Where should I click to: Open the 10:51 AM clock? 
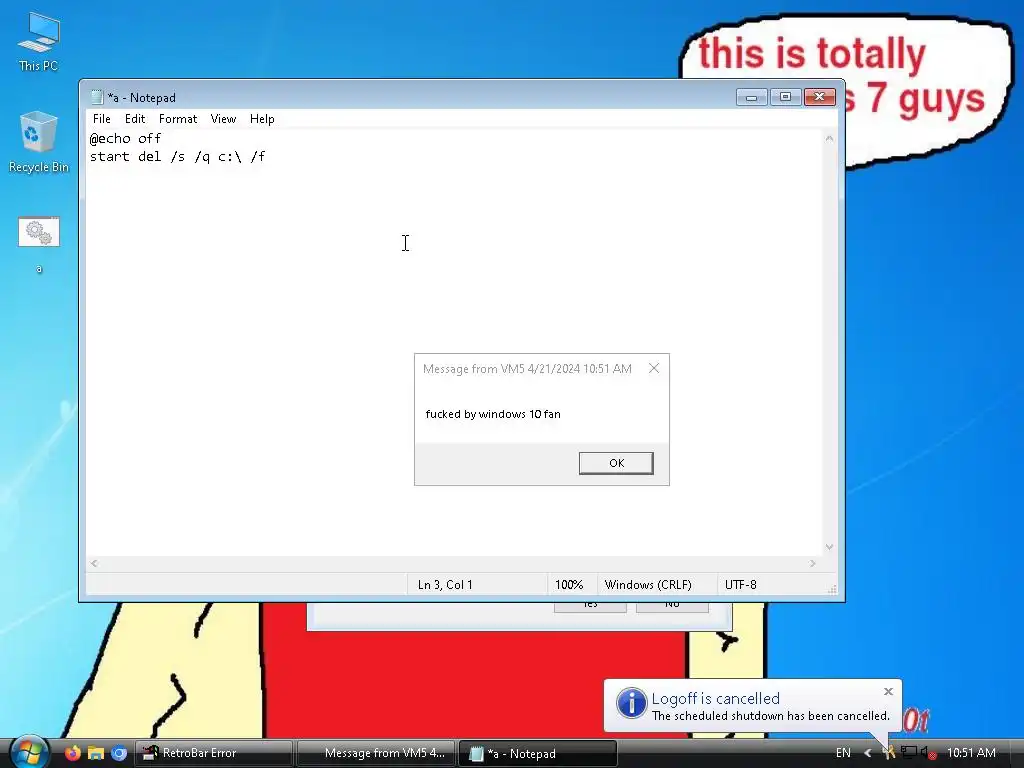[x=971, y=753]
